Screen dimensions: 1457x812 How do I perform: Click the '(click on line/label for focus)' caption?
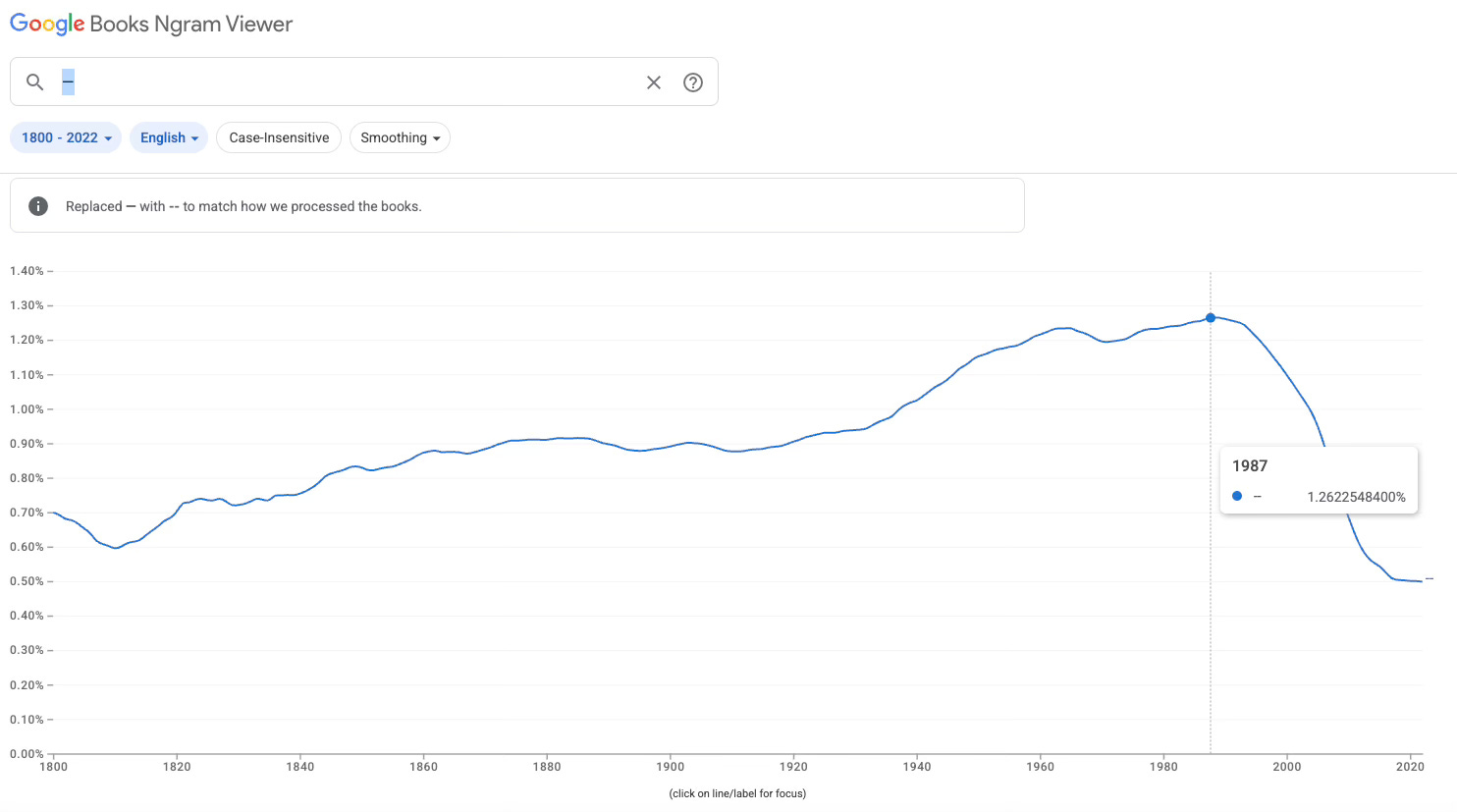[x=737, y=793]
